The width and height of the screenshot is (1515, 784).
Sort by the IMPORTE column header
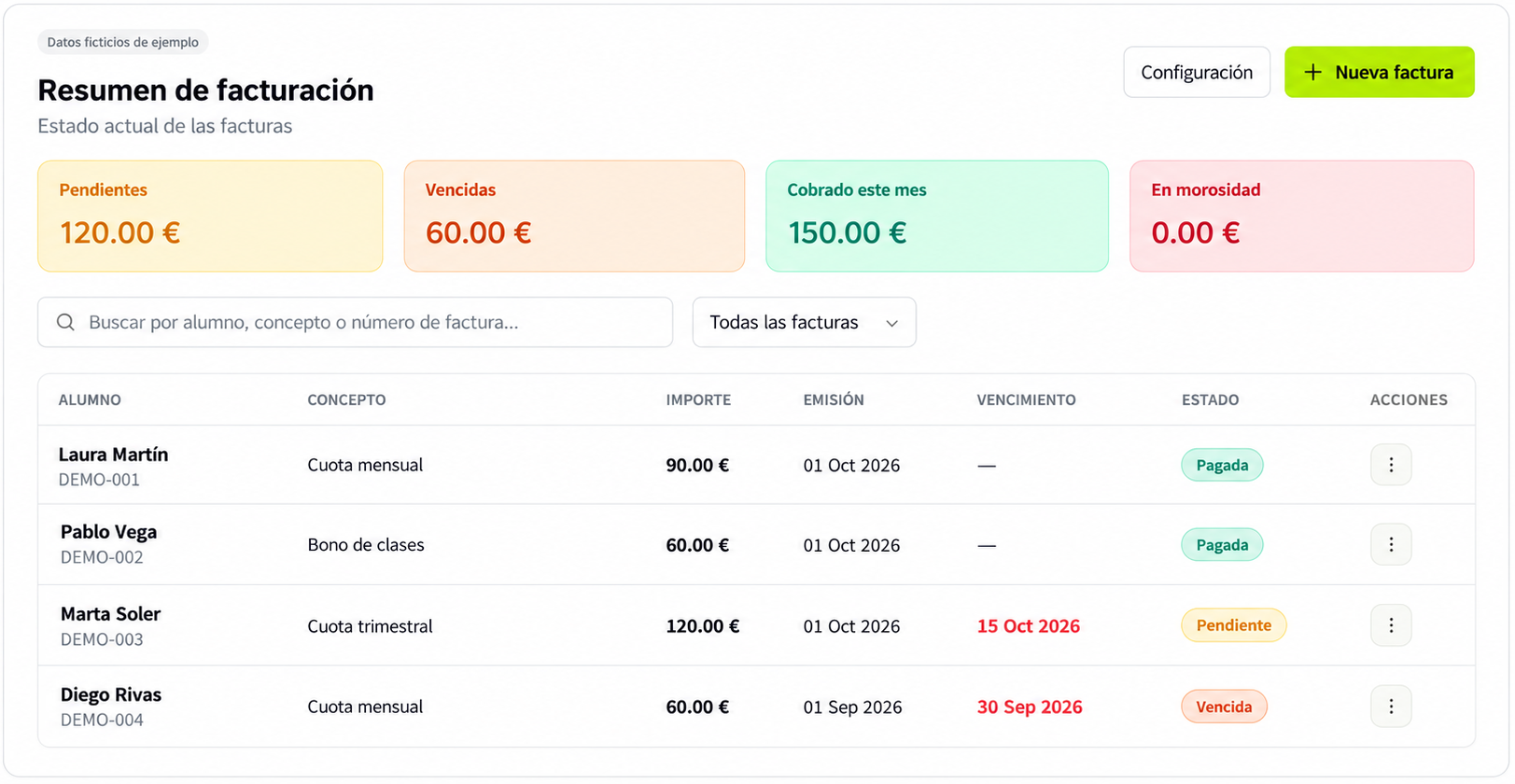pos(698,399)
